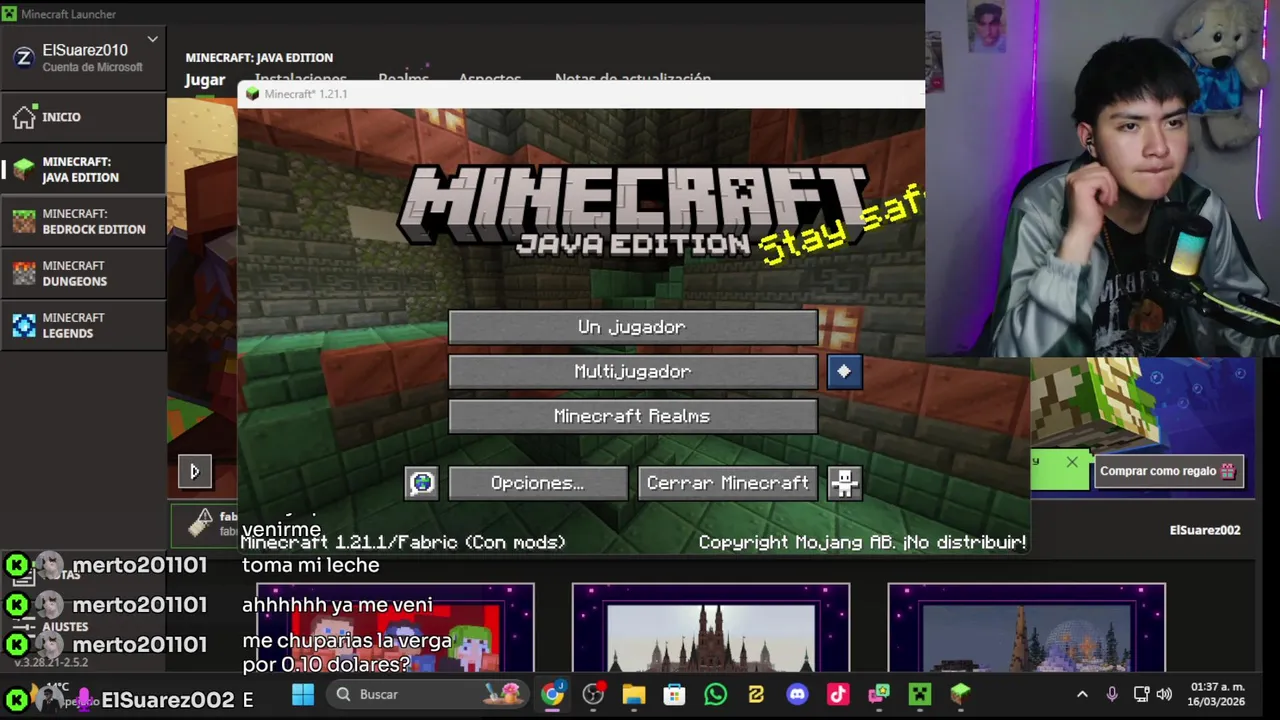Open the snowy dome news thumbnail
The height and width of the screenshot is (720, 1280).
tap(1027, 627)
